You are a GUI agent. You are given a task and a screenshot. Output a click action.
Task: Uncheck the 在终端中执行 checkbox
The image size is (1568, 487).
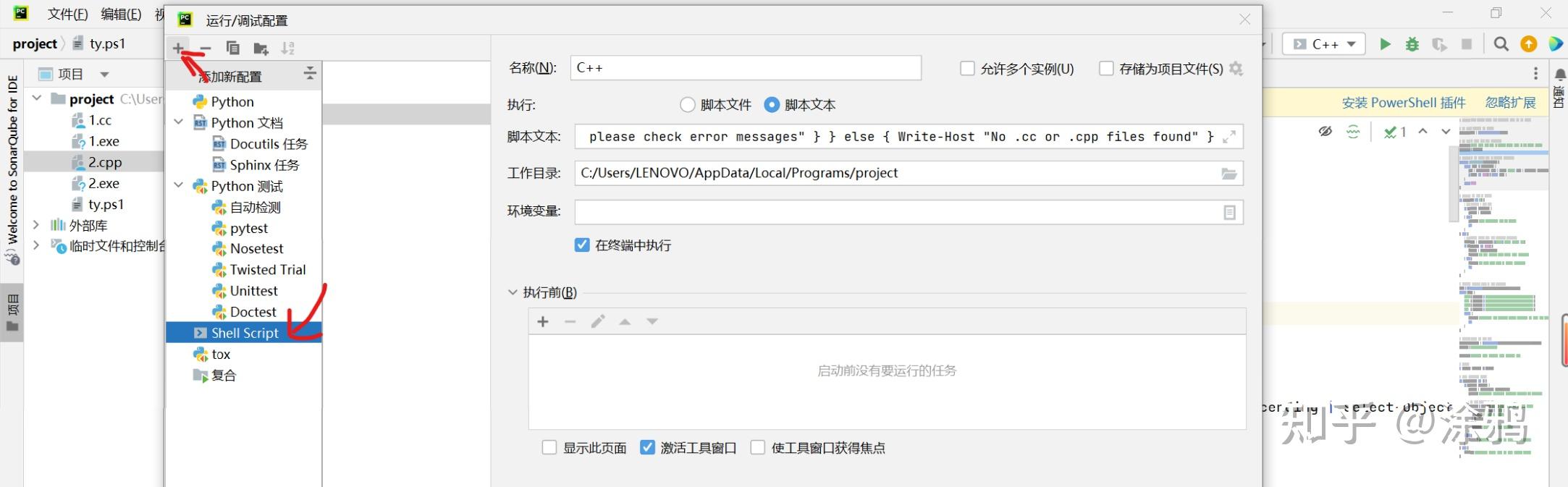(x=582, y=245)
